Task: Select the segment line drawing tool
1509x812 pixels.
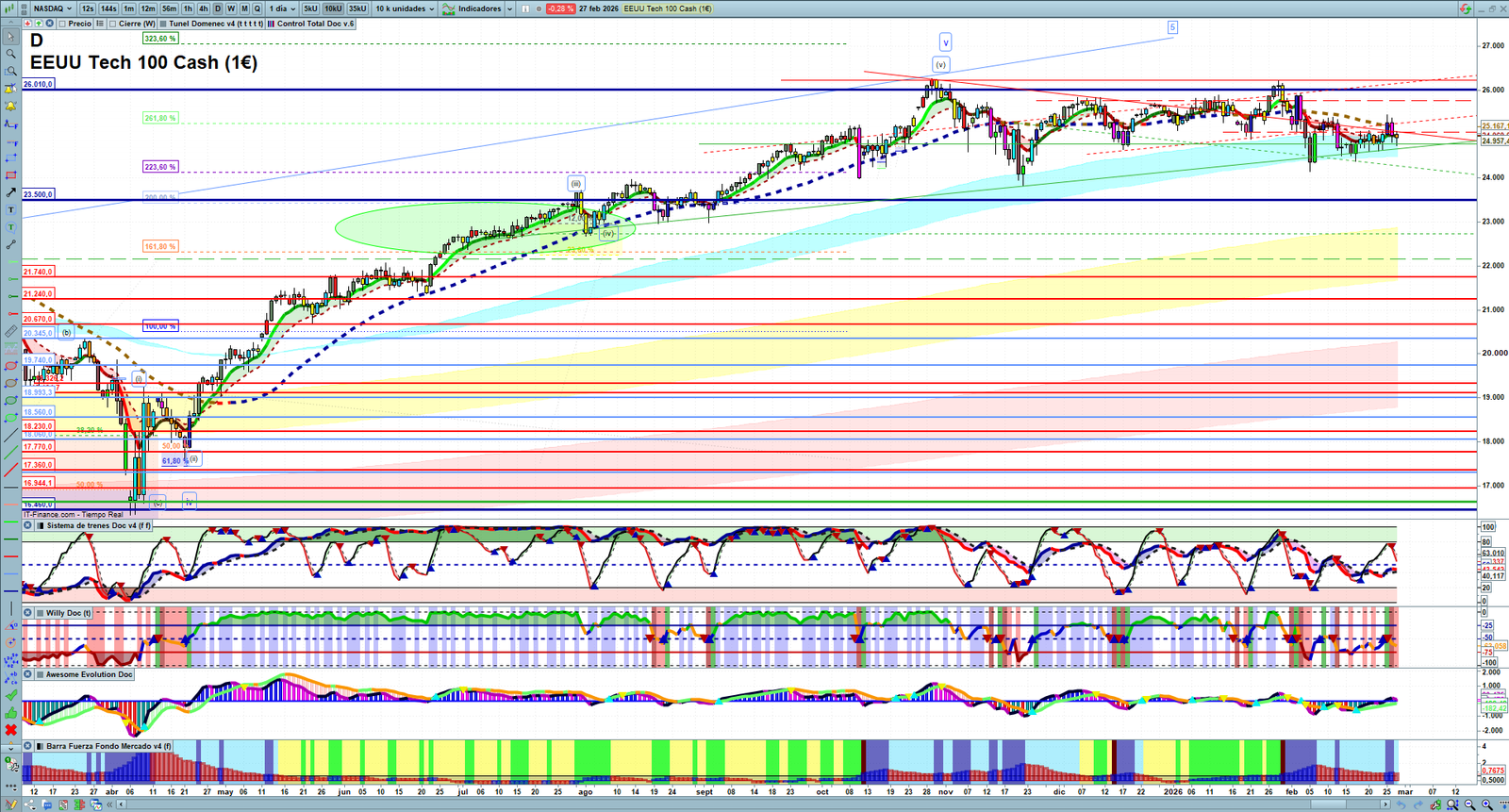Action: click(10, 244)
